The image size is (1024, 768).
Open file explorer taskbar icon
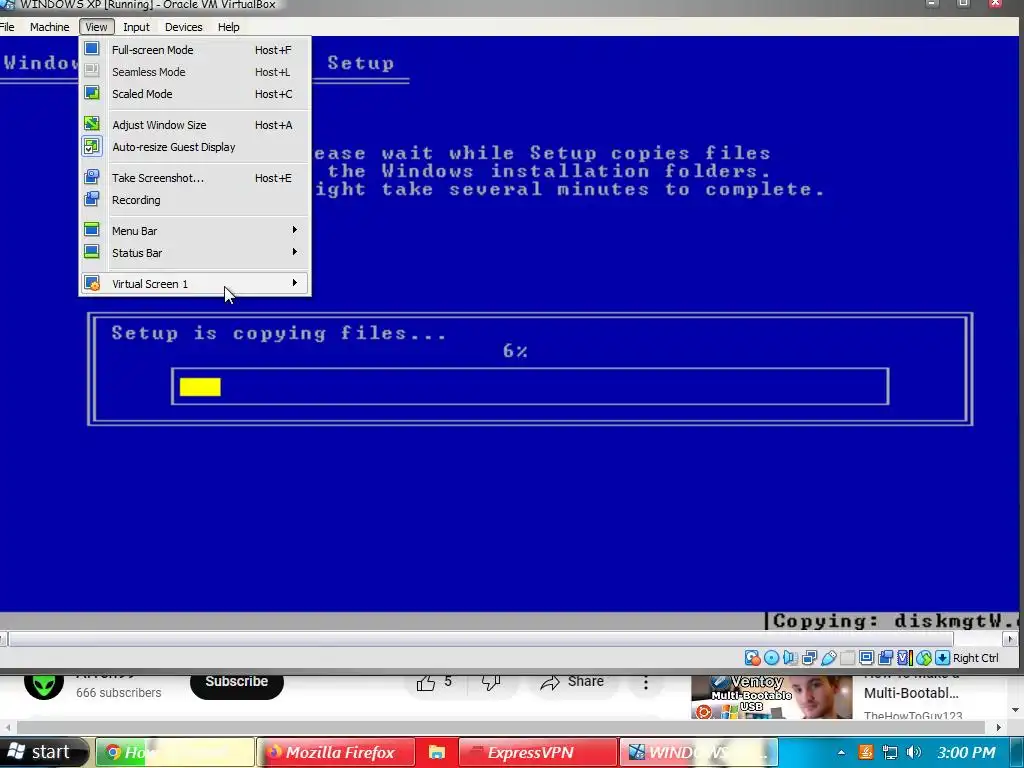click(x=436, y=752)
